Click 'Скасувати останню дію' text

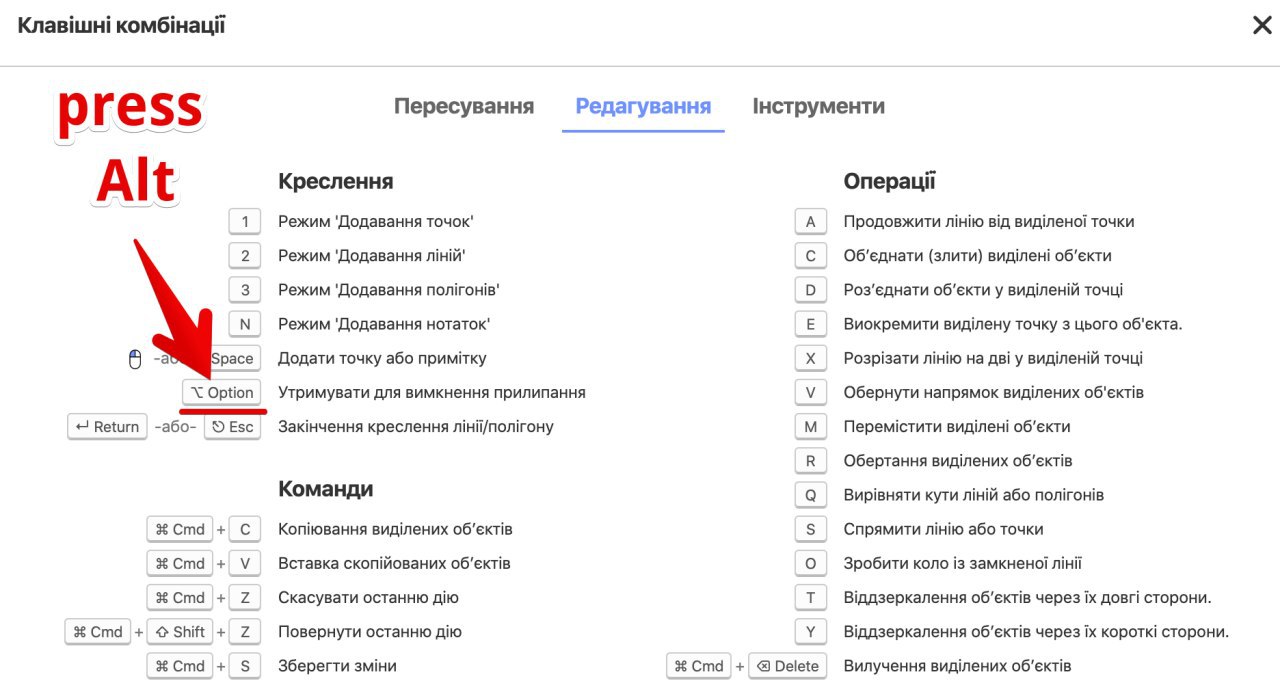[368, 598]
